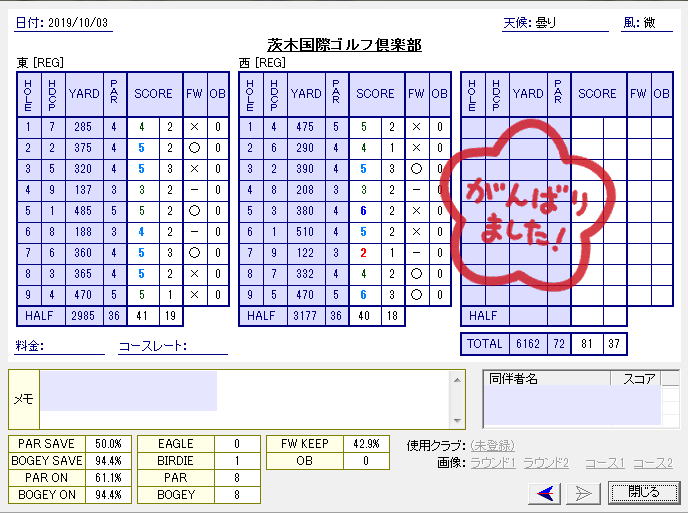Screen dimensions: 688x513
Task: Select West half yardage total 3177
Action: click(x=305, y=316)
